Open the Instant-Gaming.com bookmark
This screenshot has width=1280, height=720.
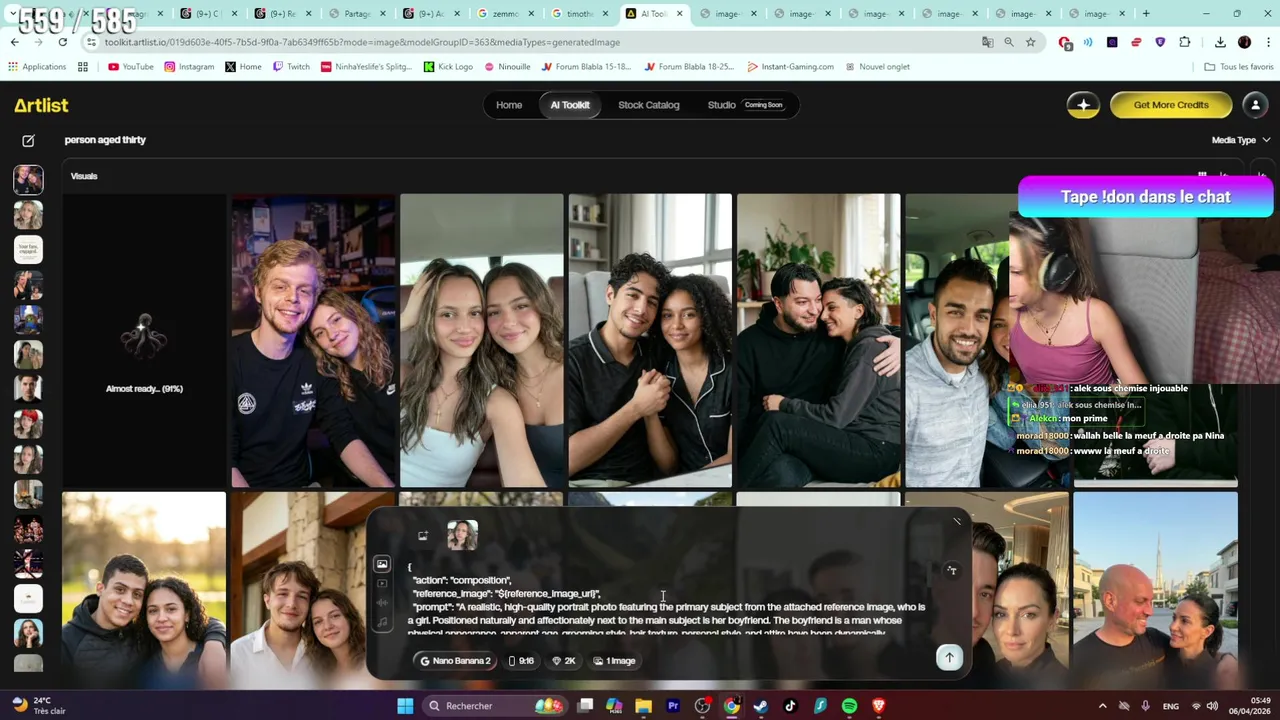[x=790, y=67]
